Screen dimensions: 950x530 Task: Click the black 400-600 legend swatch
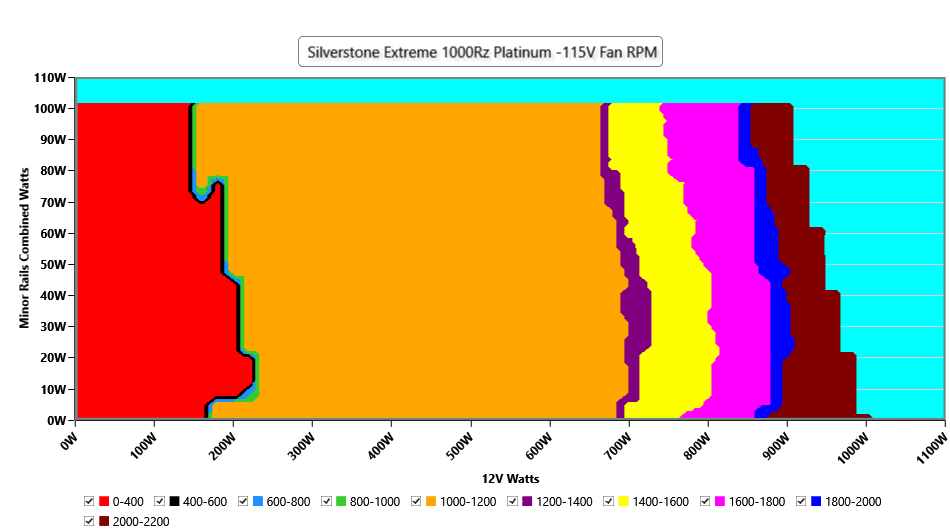[x=174, y=502]
